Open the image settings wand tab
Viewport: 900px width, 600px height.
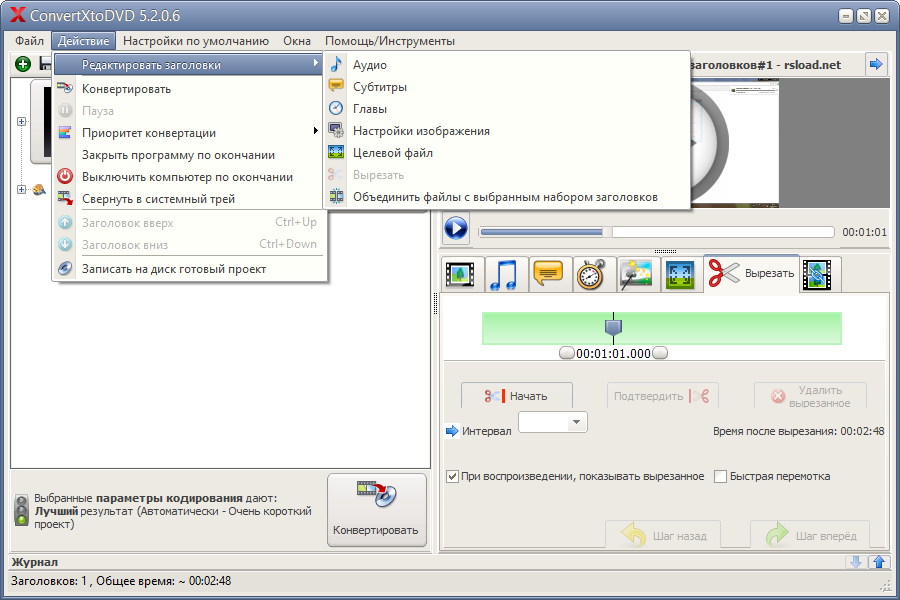click(636, 274)
